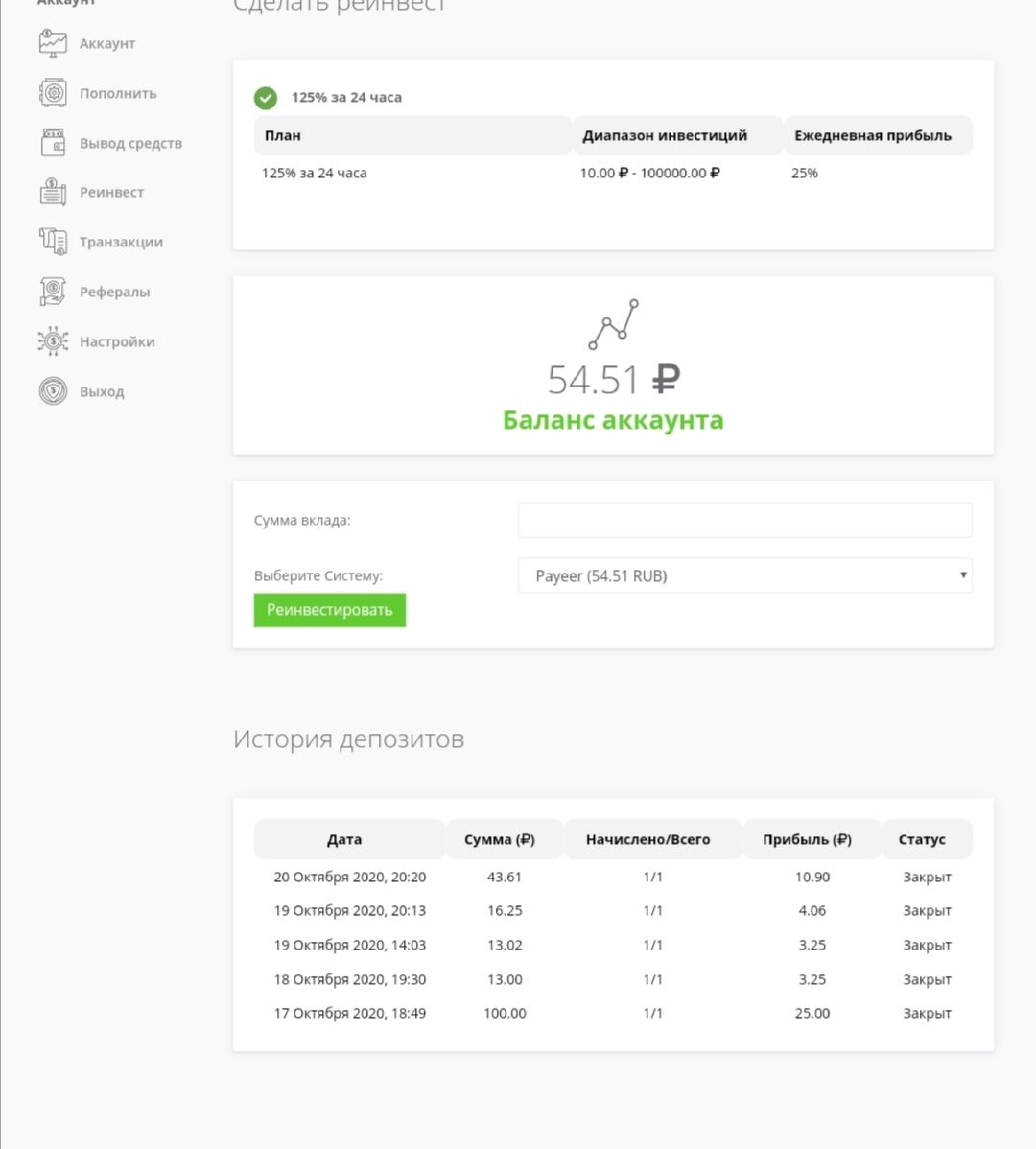Select the Реинвест menu item
Image resolution: width=1036 pixels, height=1149 pixels.
pos(111,192)
